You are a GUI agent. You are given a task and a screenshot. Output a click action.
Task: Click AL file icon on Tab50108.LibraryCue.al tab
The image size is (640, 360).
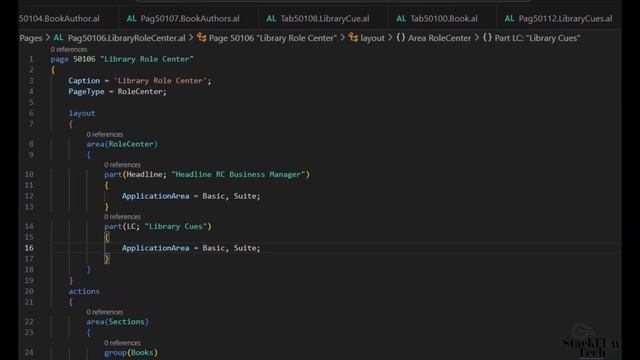pos(271,19)
